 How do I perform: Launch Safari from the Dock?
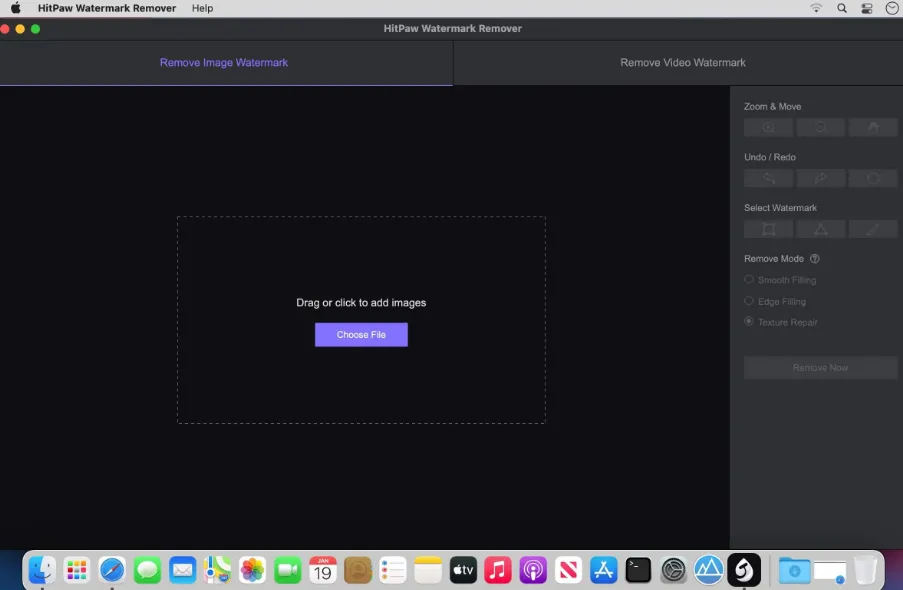112,570
